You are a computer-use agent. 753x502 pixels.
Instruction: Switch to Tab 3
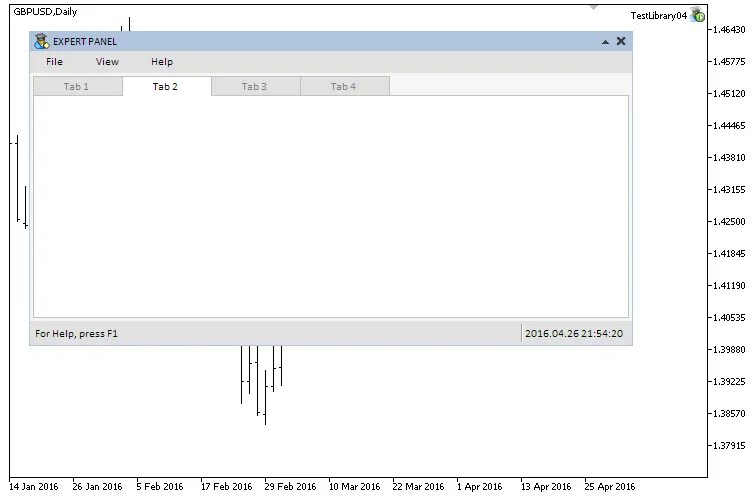255,86
